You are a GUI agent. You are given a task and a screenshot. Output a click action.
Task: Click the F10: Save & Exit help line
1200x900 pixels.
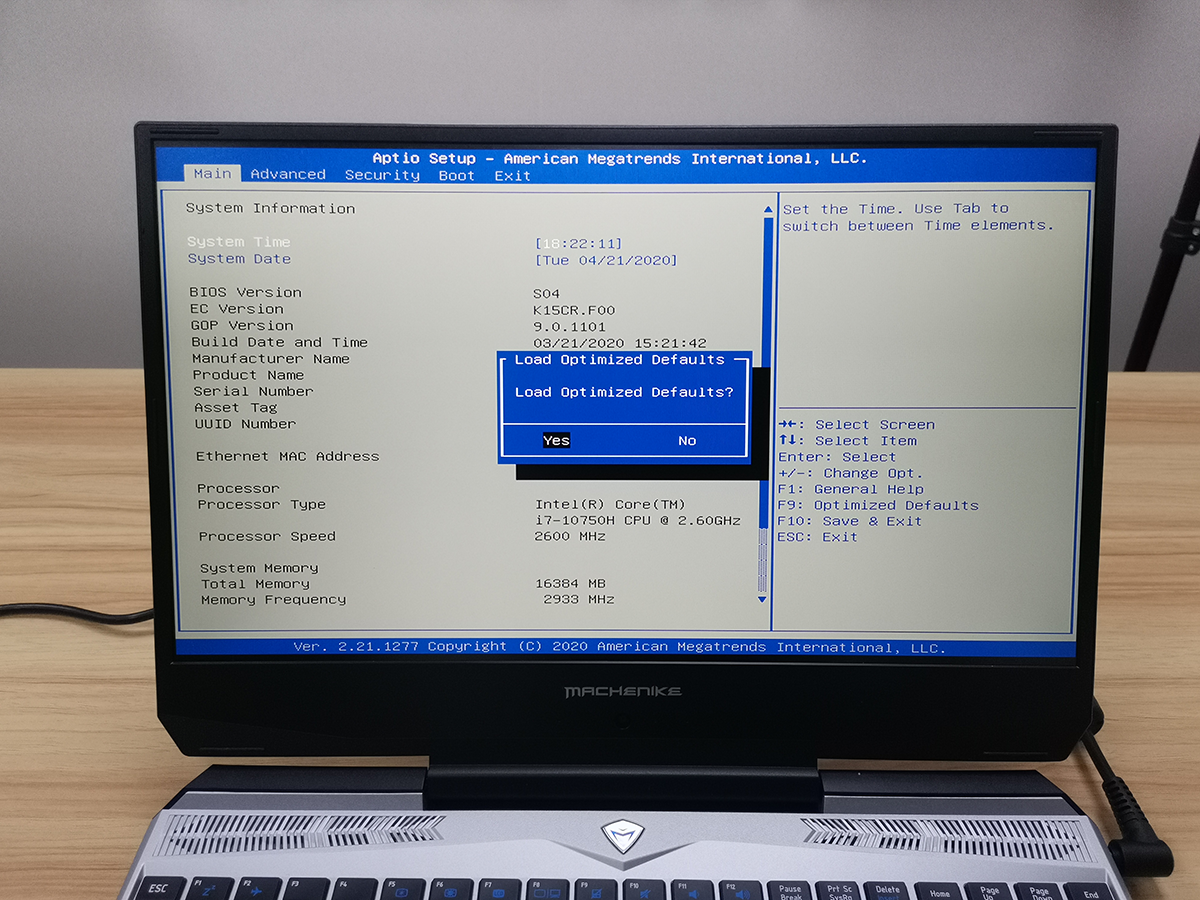pos(850,521)
